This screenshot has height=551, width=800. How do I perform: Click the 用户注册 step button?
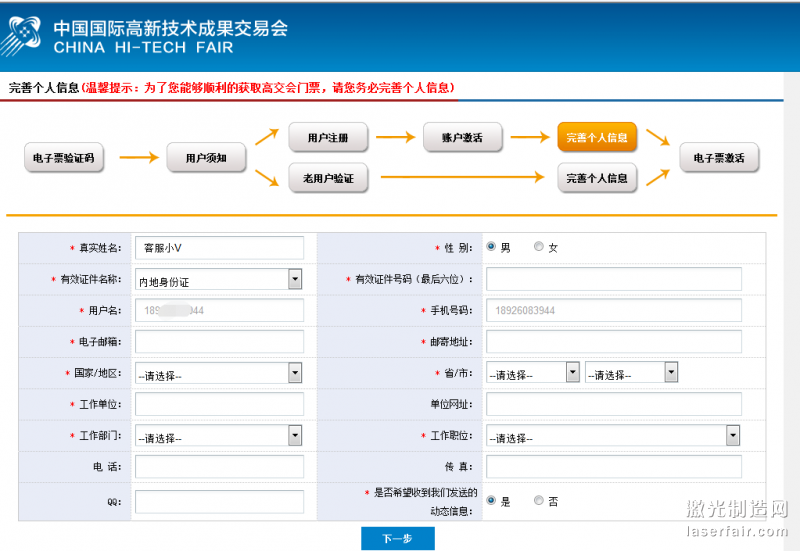pyautogui.click(x=327, y=137)
